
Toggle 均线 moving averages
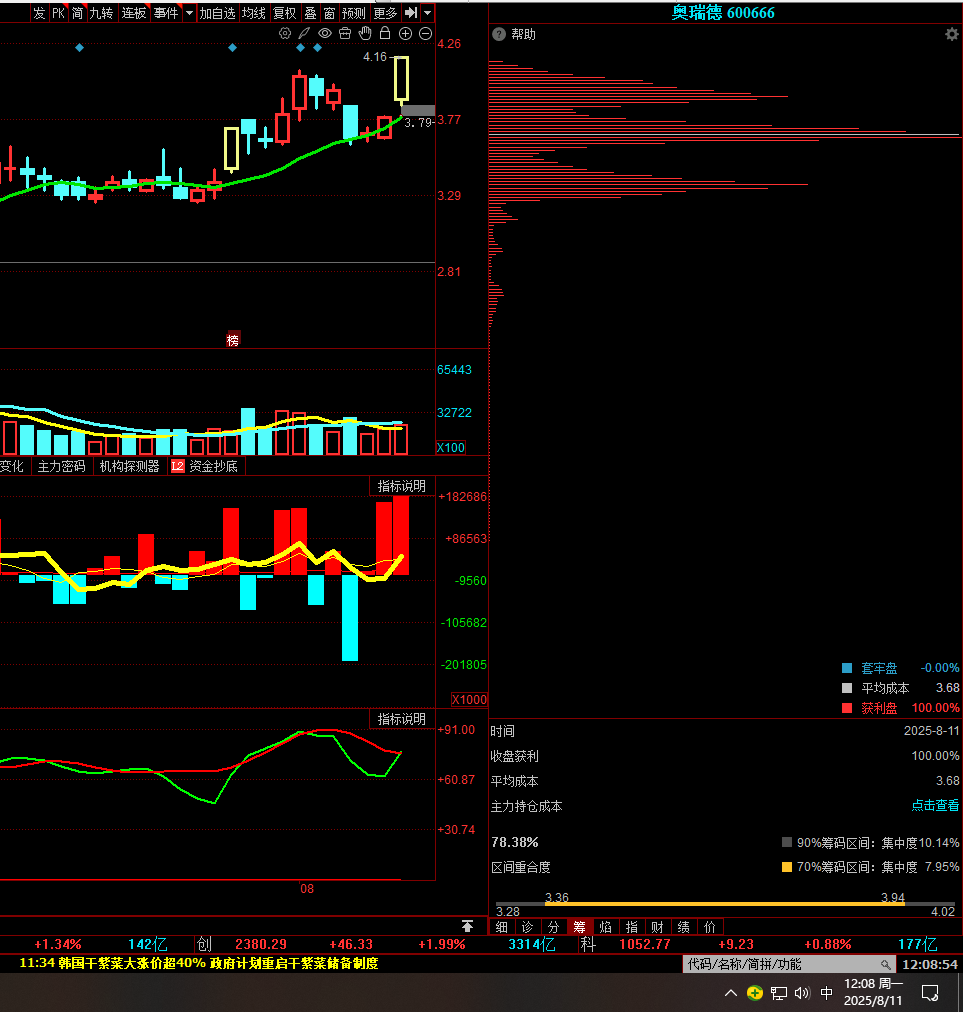point(254,13)
